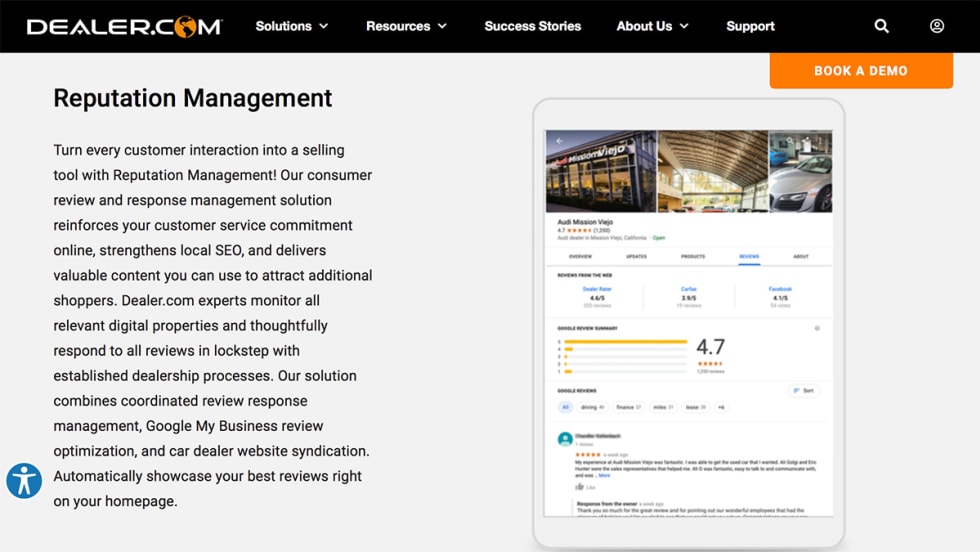The image size is (980, 552).
Task: Toggle the 'finance' review filter chip
Action: coord(629,407)
